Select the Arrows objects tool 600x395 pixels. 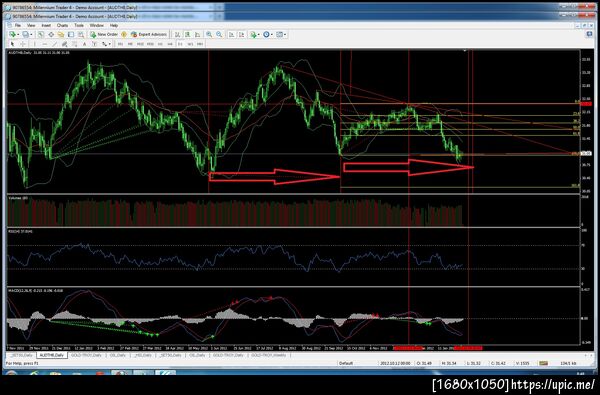pyautogui.click(x=104, y=44)
